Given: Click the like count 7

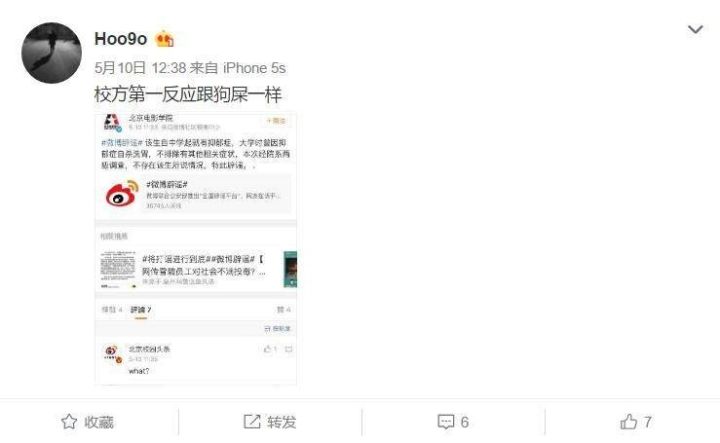Looking at the screenshot, I should 647,422.
